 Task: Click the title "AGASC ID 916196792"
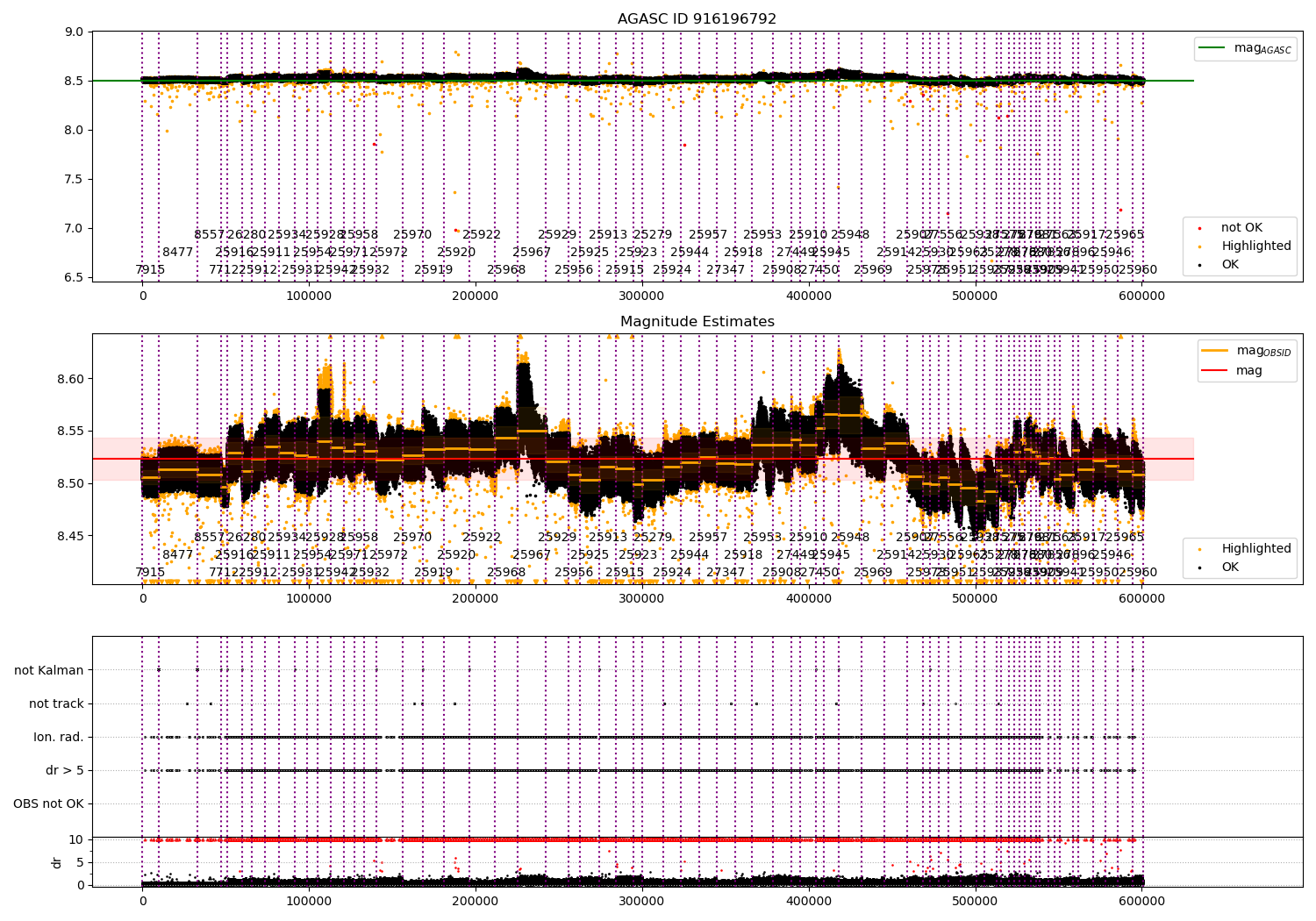click(x=697, y=19)
